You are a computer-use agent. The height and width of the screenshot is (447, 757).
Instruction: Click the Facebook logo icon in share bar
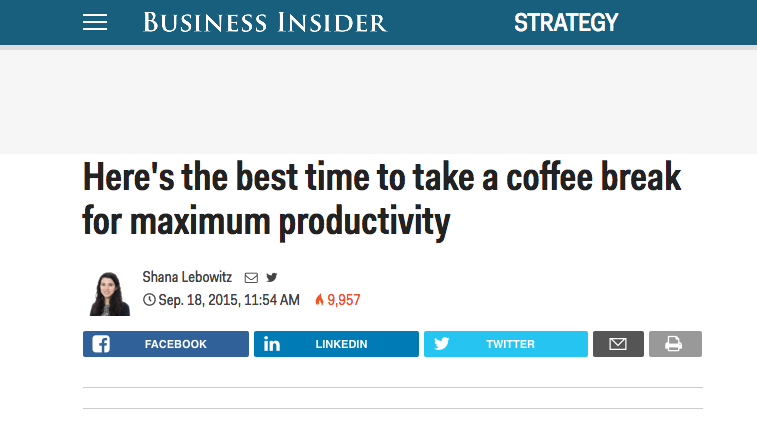click(x=101, y=344)
